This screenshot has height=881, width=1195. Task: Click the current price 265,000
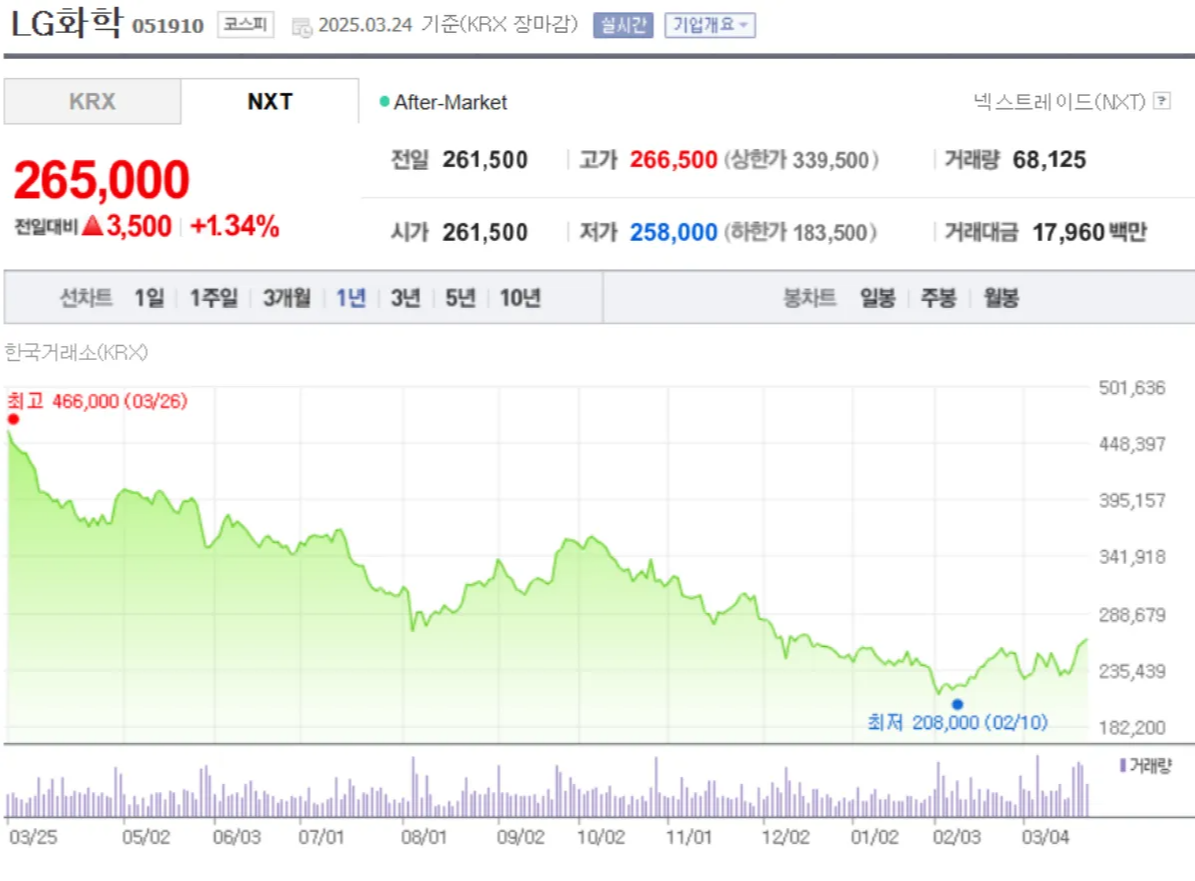[x=101, y=180]
